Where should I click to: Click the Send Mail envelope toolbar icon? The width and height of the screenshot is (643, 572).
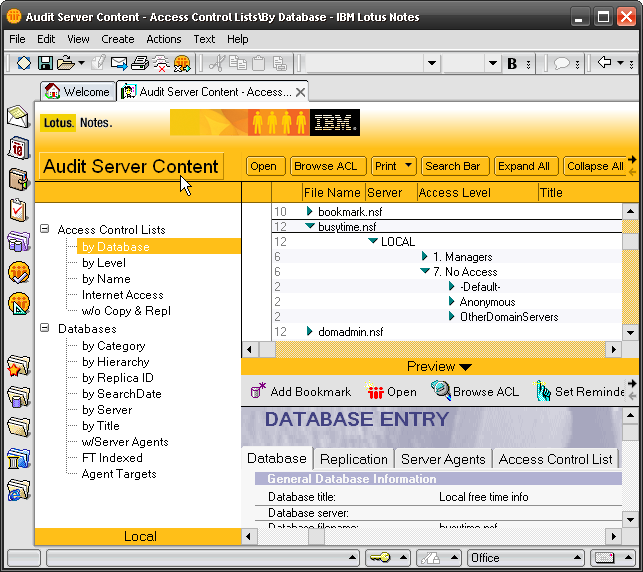tap(119, 63)
